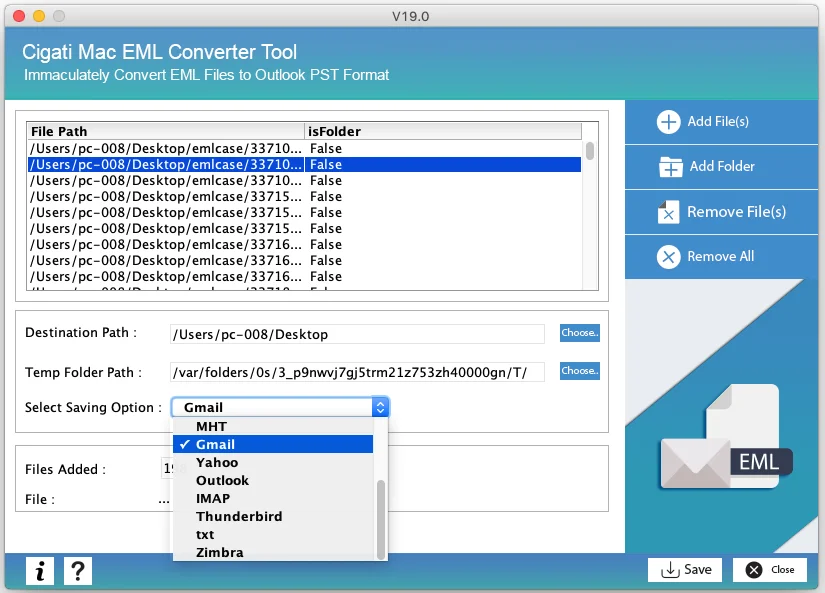Viewport: 825px width, 593px height.
Task: Click the red window close button
Action: 19,16
